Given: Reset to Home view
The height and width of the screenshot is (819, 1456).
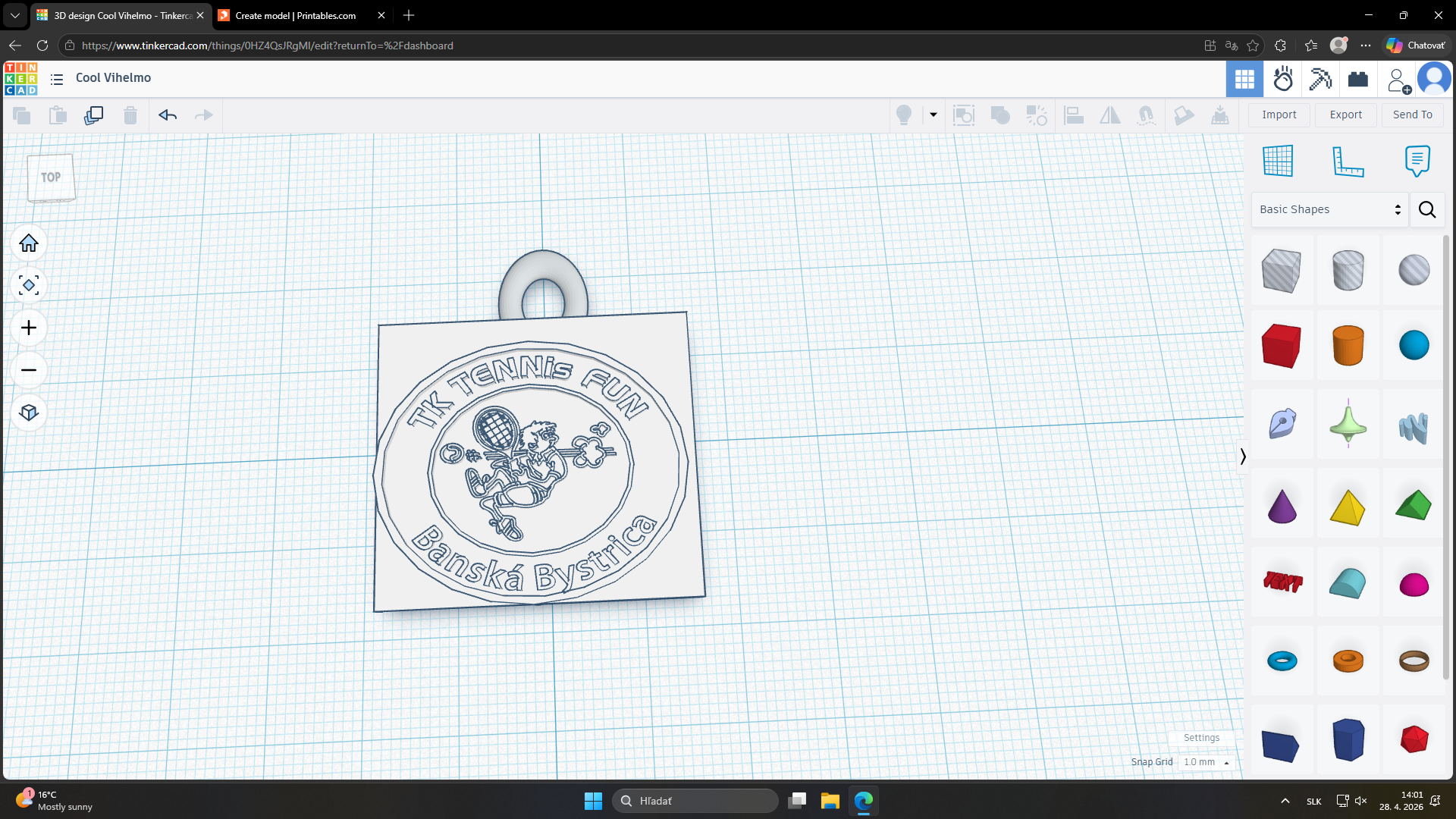Looking at the screenshot, I should pos(29,243).
